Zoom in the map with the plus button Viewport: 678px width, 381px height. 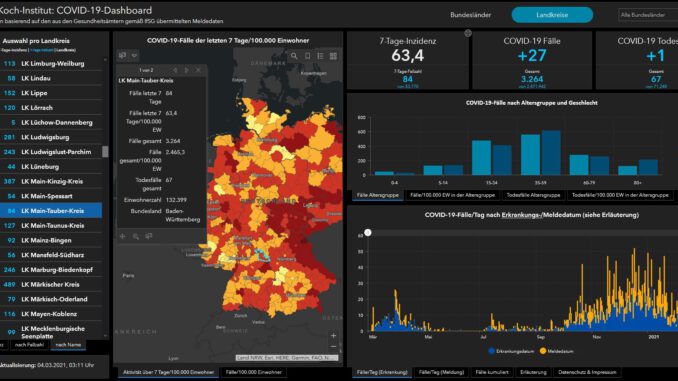pyautogui.click(x=333, y=335)
